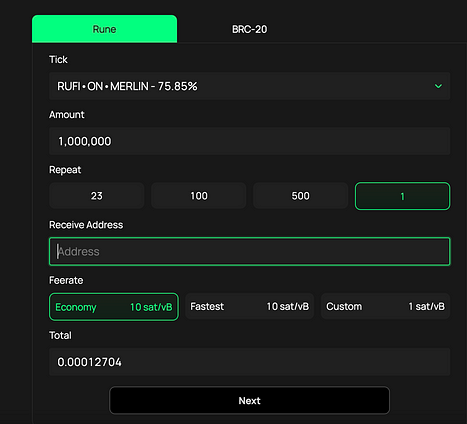This screenshot has width=467, height=424.
Task: Click the Tick label
Action: (58, 59)
